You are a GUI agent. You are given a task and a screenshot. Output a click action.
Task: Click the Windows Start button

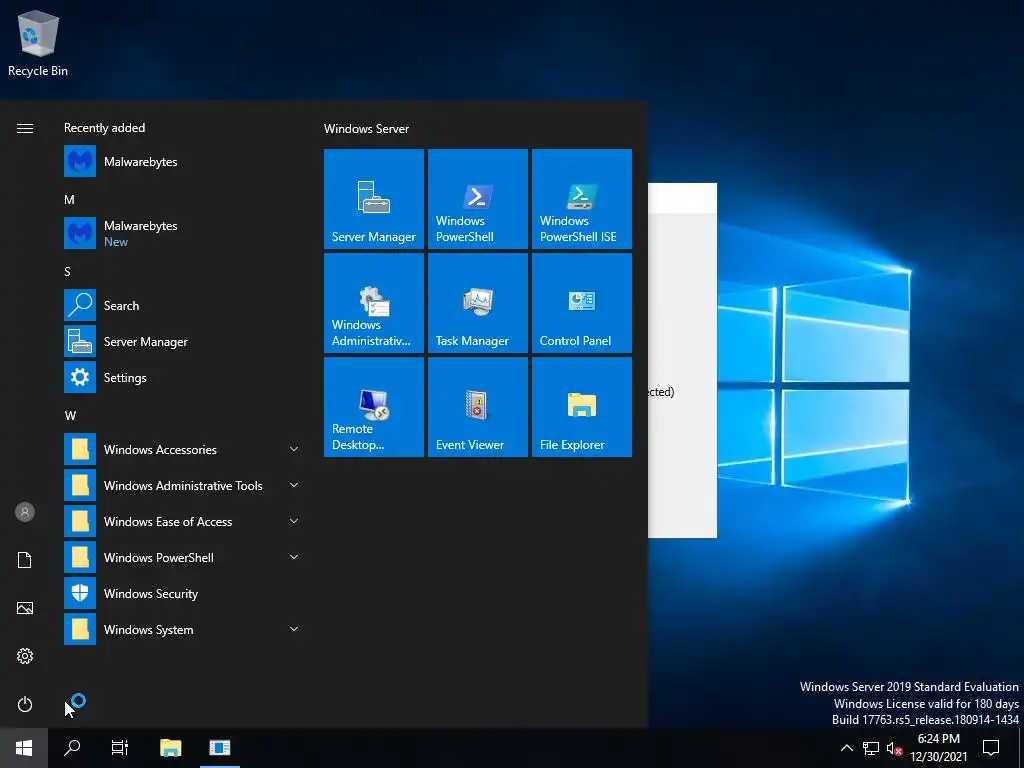pos(24,747)
